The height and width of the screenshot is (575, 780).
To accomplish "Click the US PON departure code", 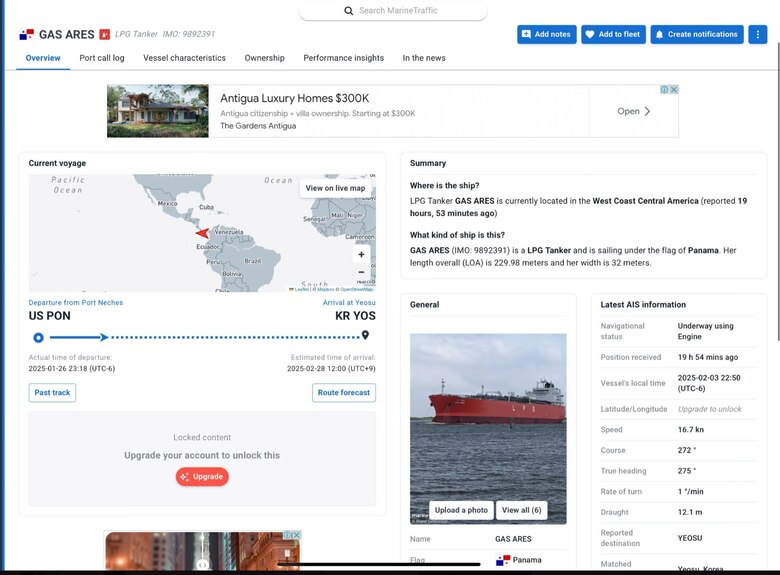I will [x=49, y=316].
